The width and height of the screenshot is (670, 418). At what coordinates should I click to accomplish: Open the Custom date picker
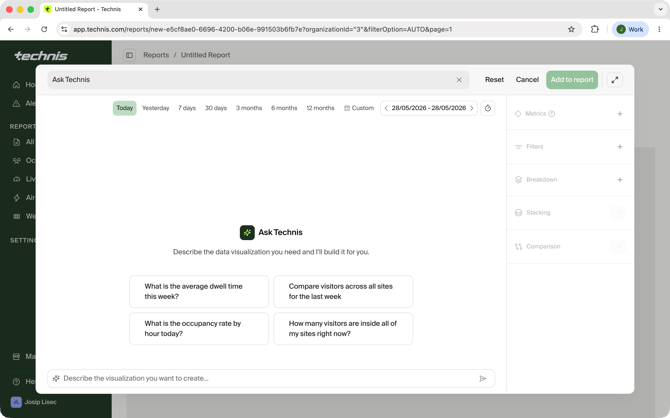[359, 108]
